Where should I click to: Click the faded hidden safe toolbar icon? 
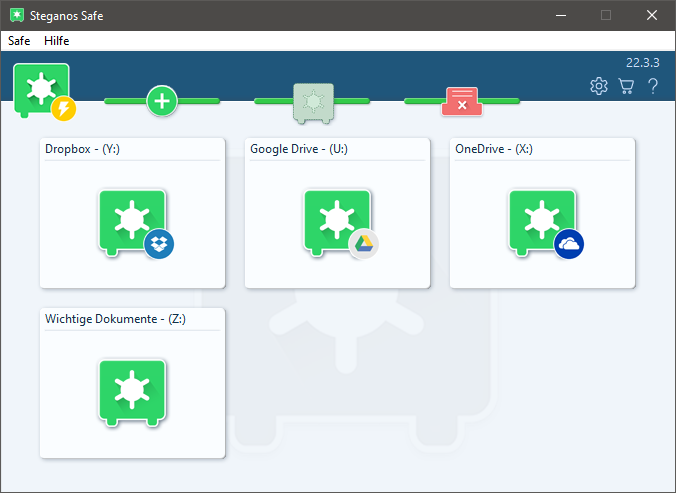[313, 103]
